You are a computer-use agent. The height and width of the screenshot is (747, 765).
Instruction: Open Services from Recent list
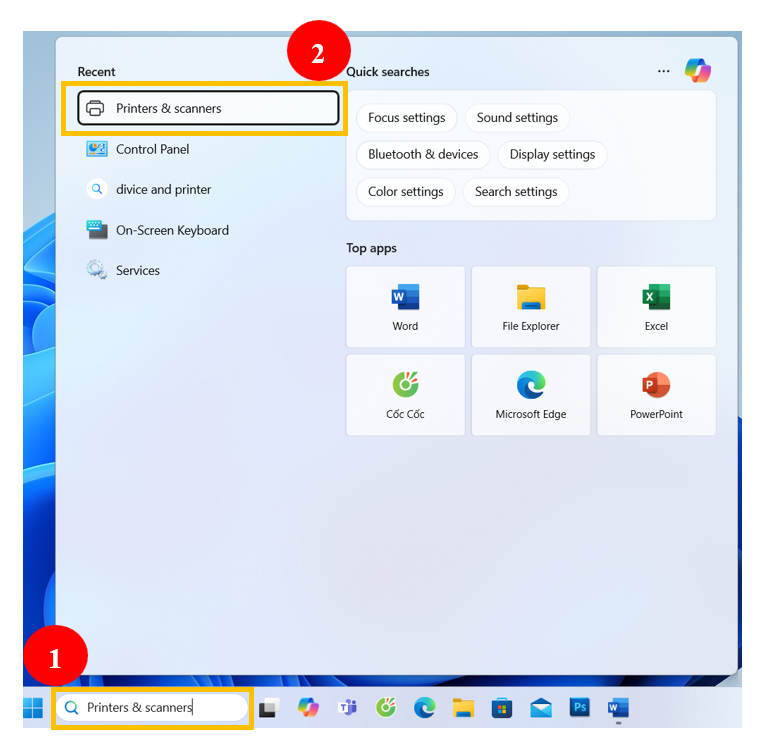click(x=137, y=270)
